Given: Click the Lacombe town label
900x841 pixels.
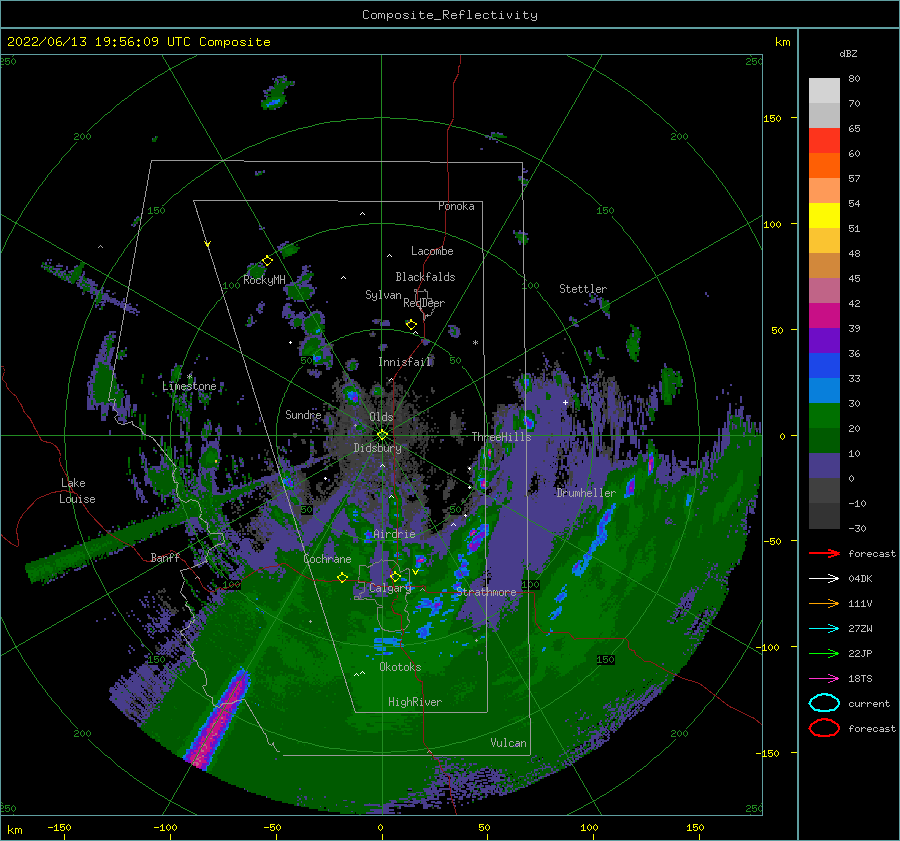Looking at the screenshot, I should click(432, 251).
